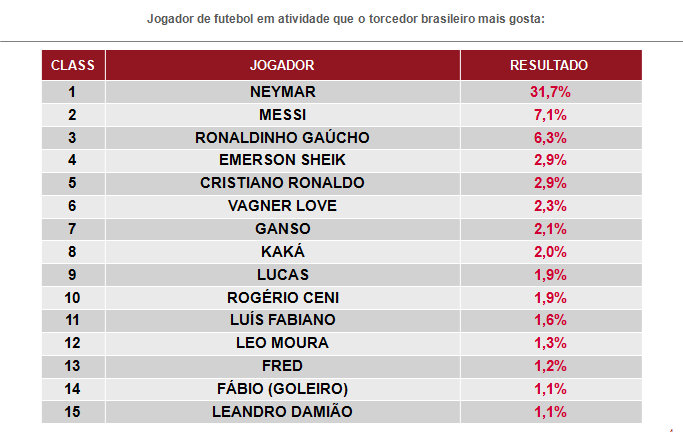Click the JOGADOR column header
This screenshot has height=432, width=683.
coord(282,65)
